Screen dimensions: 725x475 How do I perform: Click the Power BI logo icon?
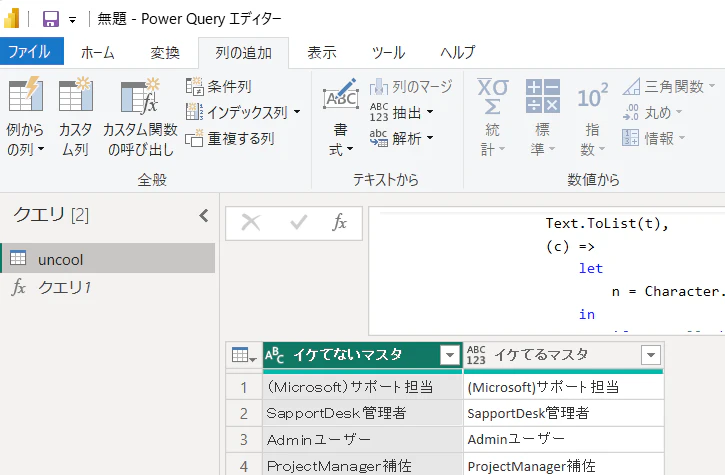(x=12, y=18)
